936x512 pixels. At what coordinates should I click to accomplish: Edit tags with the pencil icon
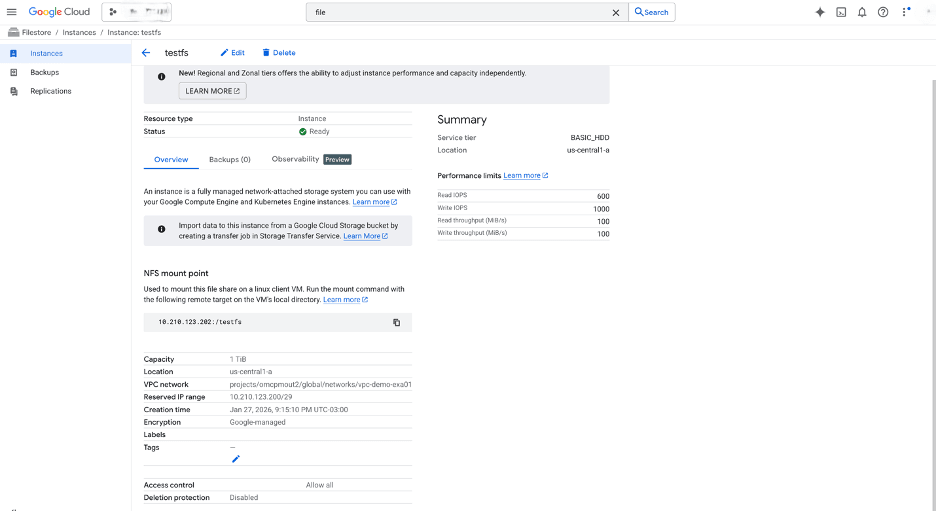click(x=236, y=459)
